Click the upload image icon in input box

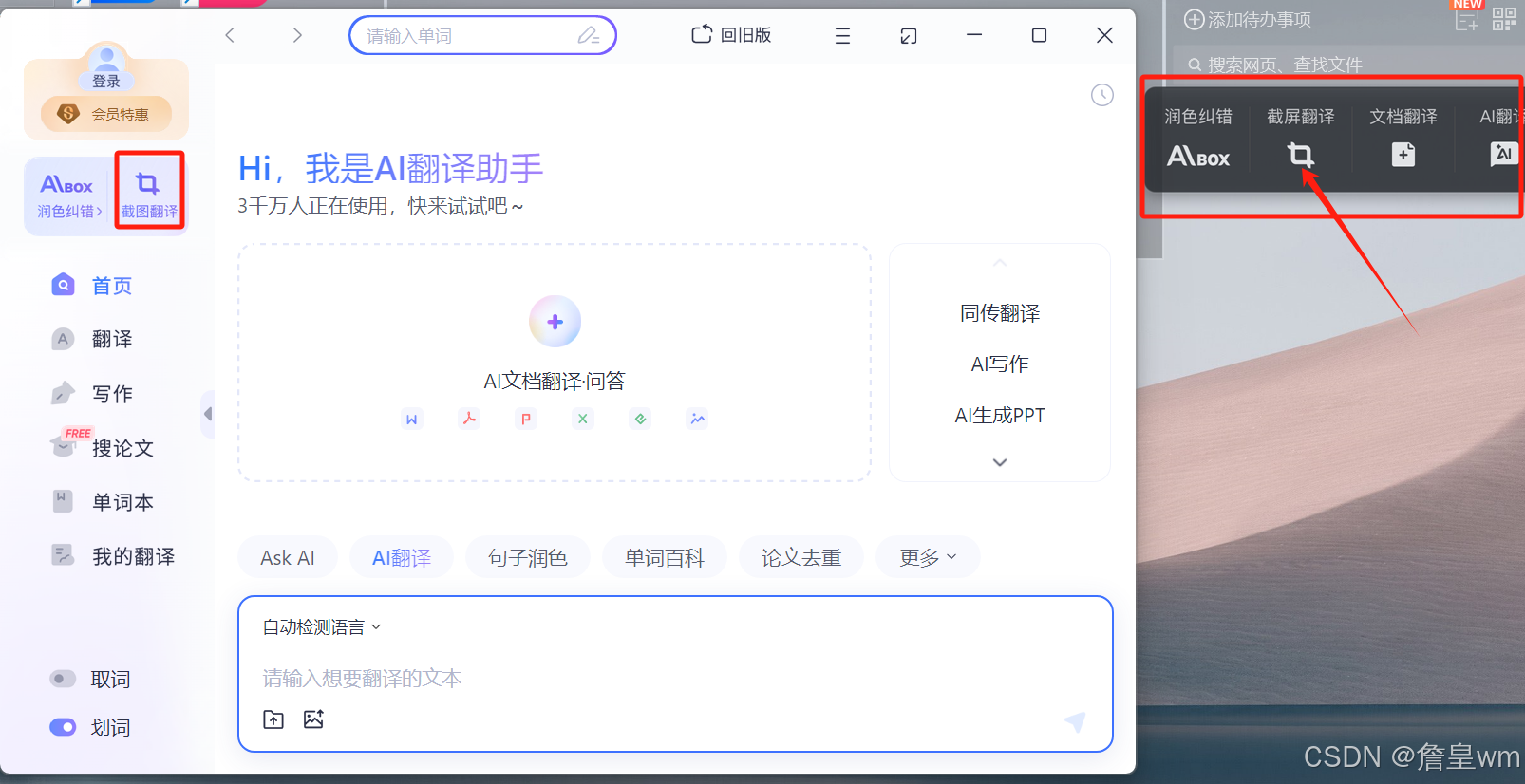pos(313,719)
